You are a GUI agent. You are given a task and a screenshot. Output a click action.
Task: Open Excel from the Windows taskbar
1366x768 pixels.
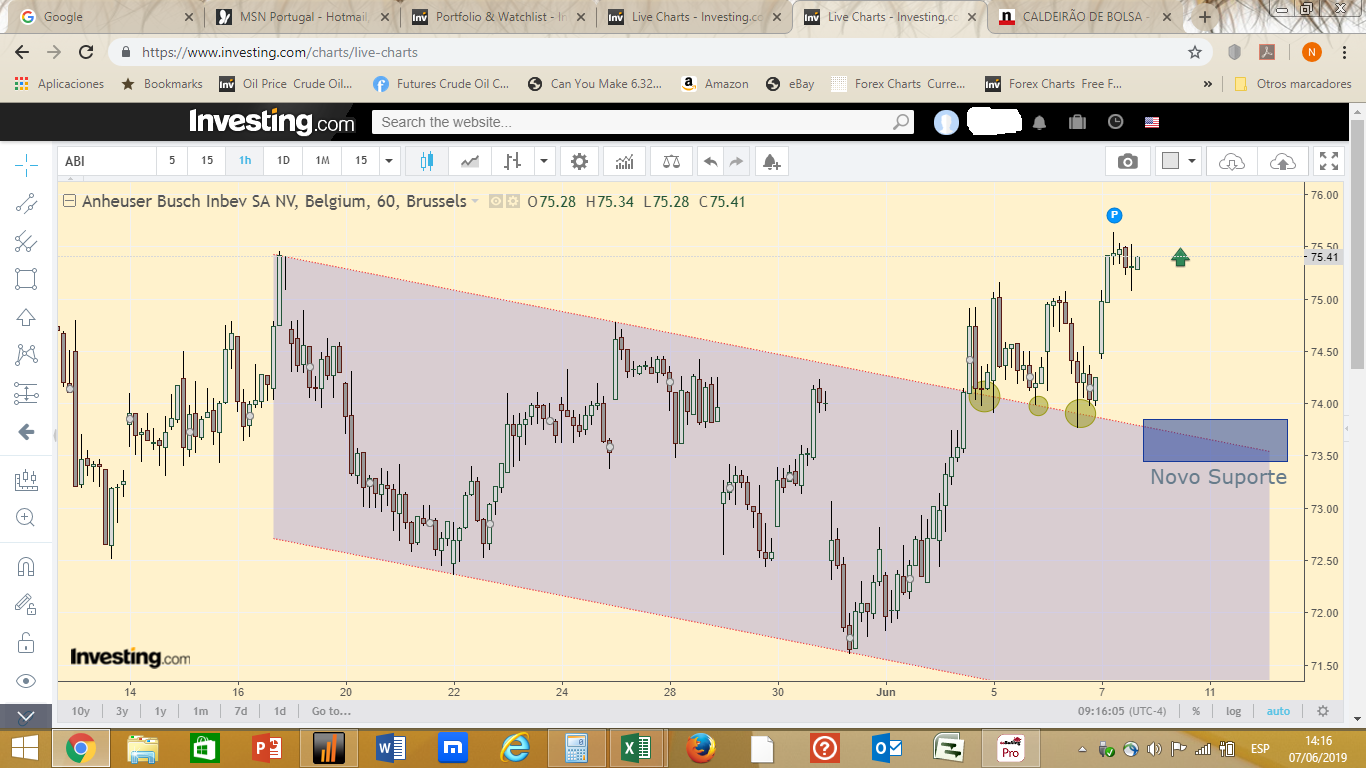click(637, 748)
